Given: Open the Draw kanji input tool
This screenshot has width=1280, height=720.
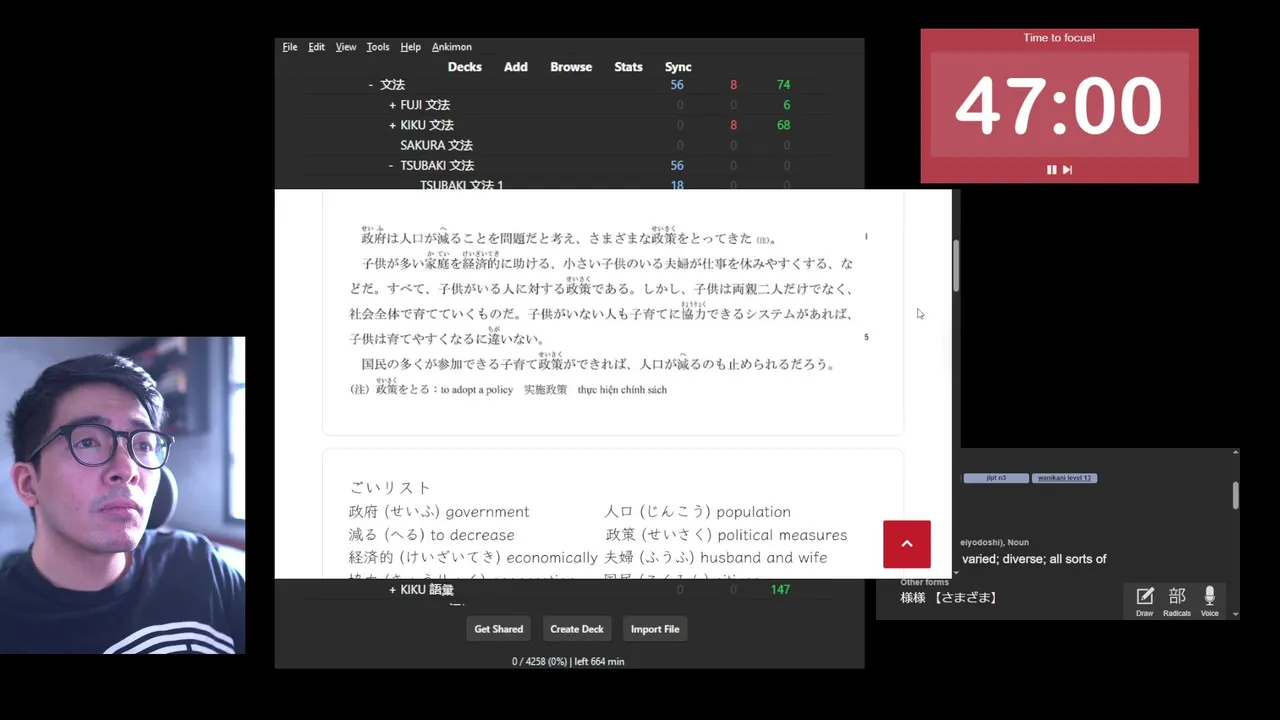Looking at the screenshot, I should (1145, 601).
